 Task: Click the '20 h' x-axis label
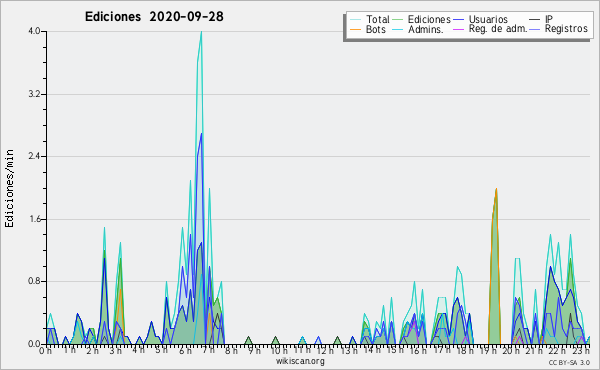511,351
